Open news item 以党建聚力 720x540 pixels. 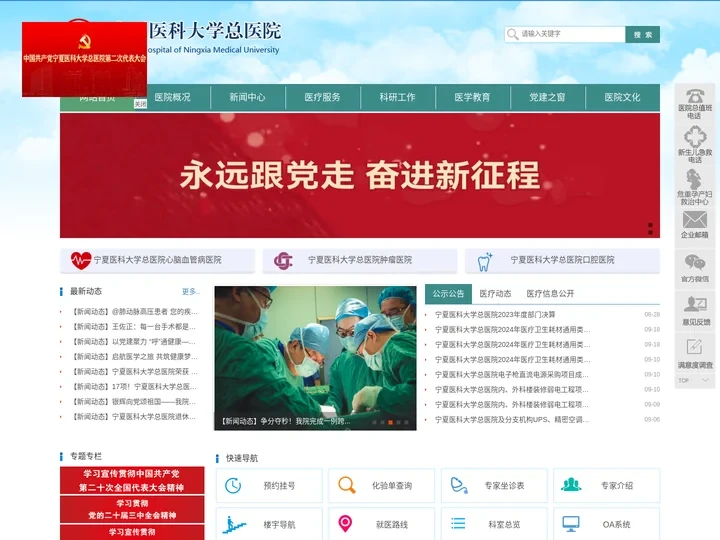tap(134, 342)
